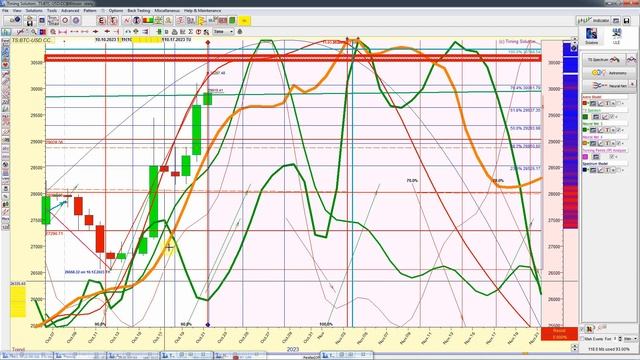
Task: Expand the orange Neural Net options arrow
Action: pos(623,143)
